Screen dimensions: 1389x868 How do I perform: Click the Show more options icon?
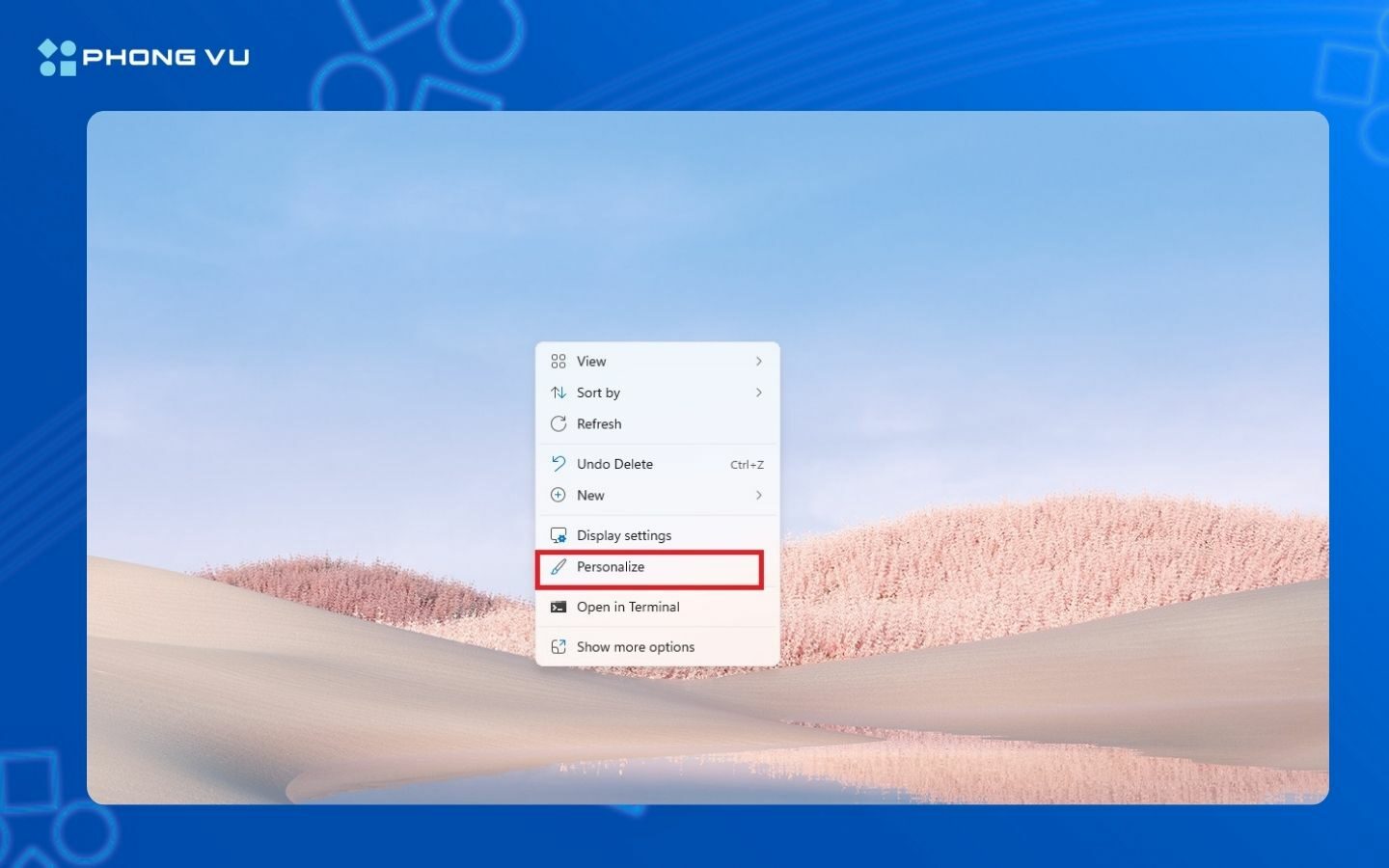coord(558,647)
